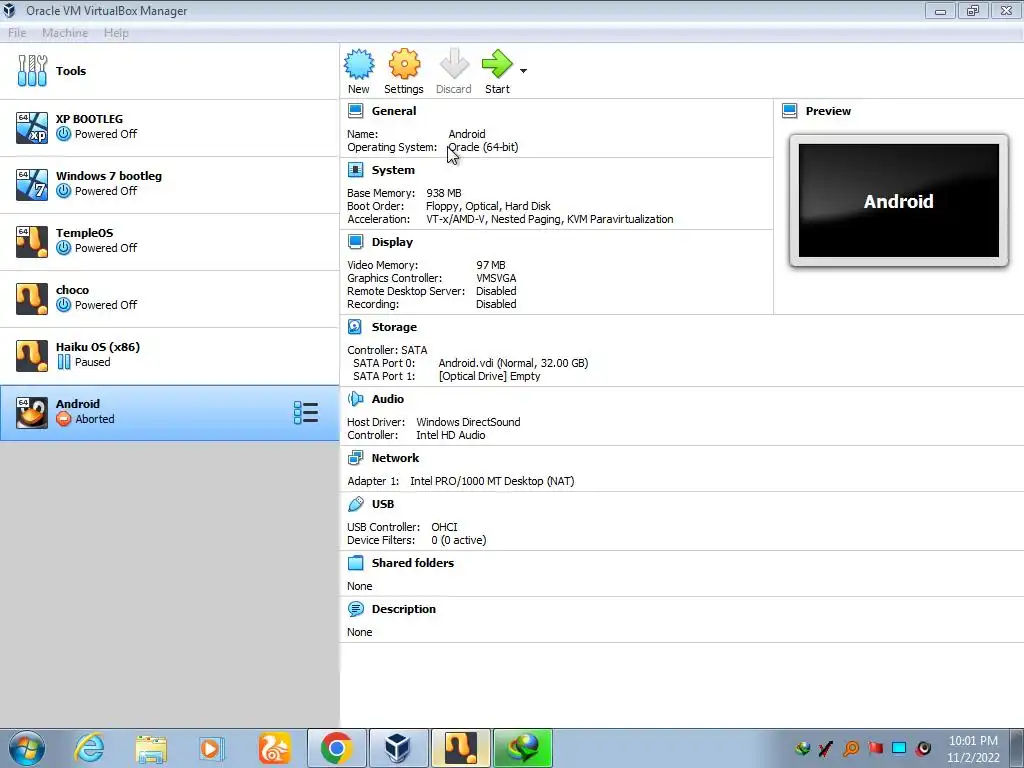Image resolution: width=1024 pixels, height=768 pixels.
Task: Select the choco machine icon
Action: pos(32,298)
